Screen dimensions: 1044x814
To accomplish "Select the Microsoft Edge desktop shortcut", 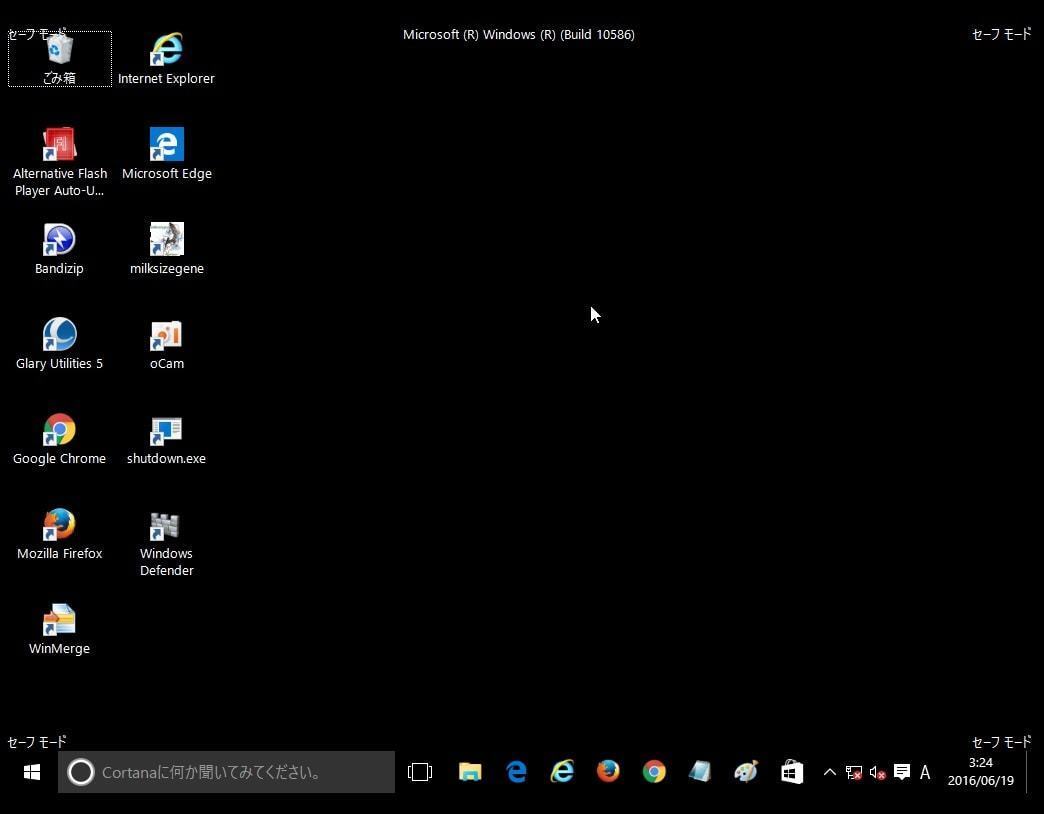I will (x=166, y=154).
